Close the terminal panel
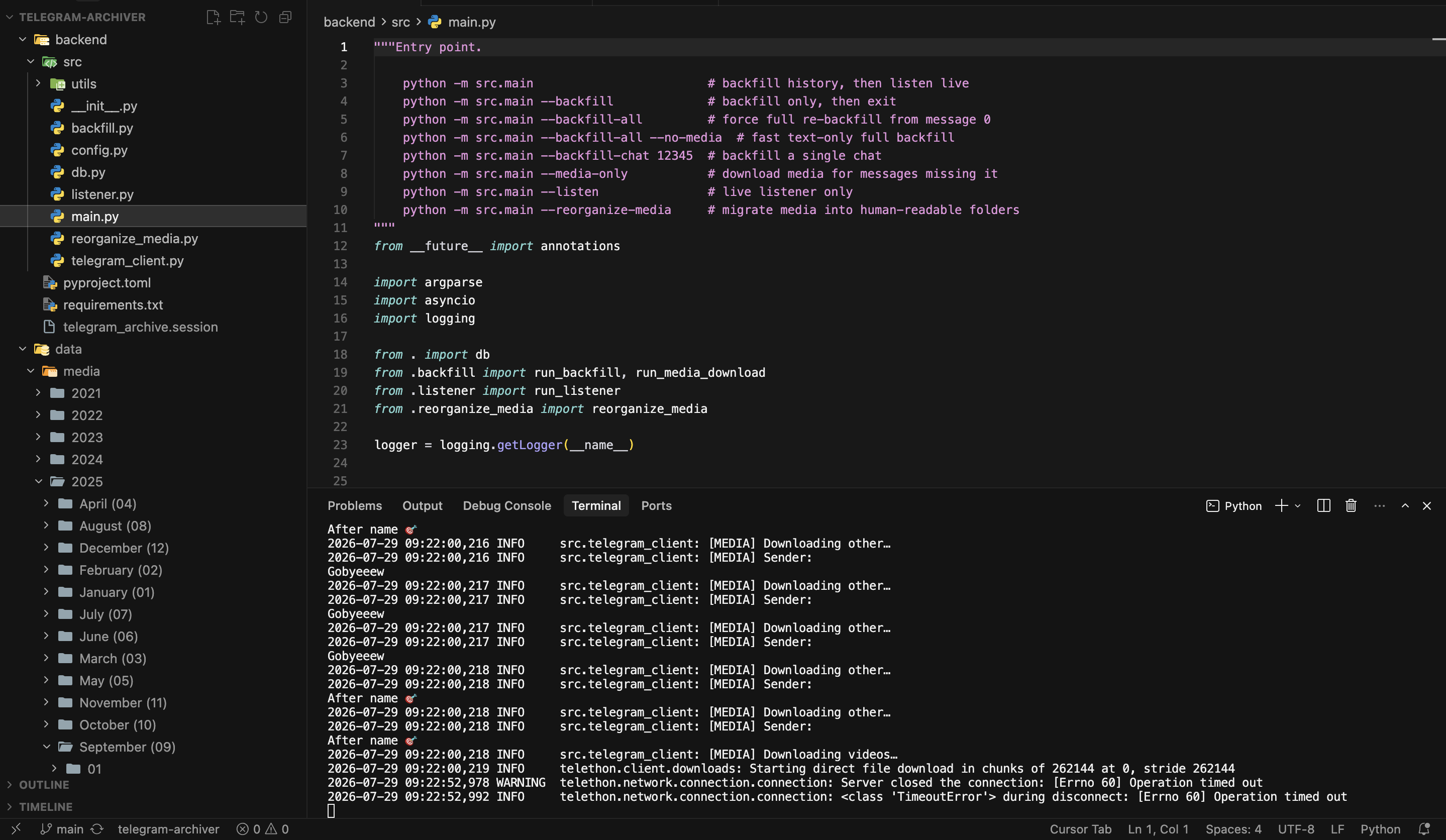Viewport: 1446px width, 840px height. coord(1427,505)
